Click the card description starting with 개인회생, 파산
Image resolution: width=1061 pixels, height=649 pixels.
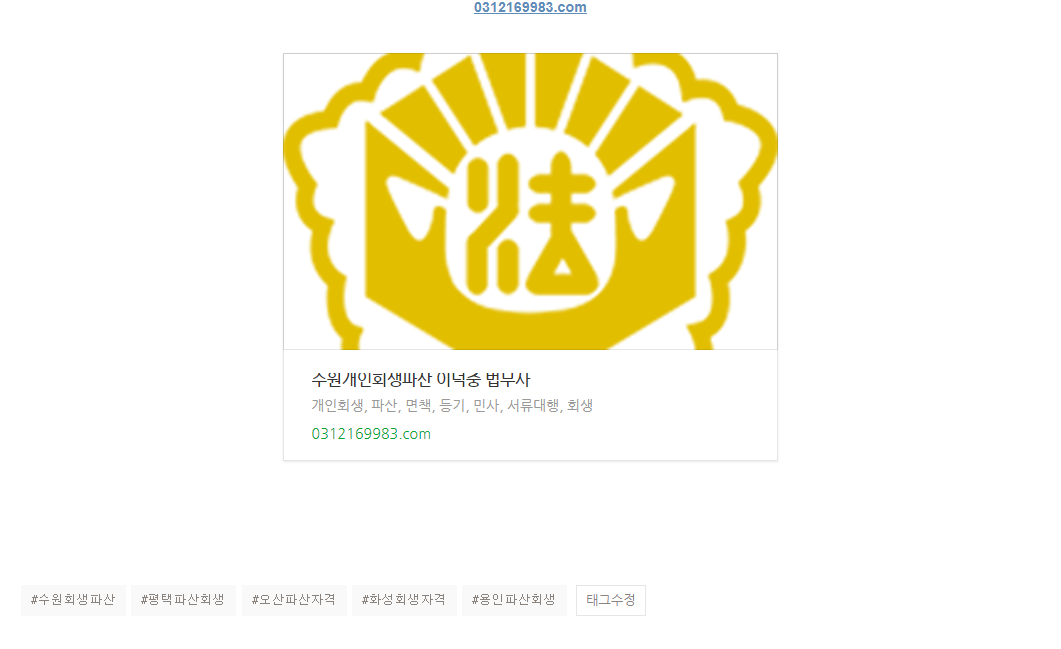452,405
